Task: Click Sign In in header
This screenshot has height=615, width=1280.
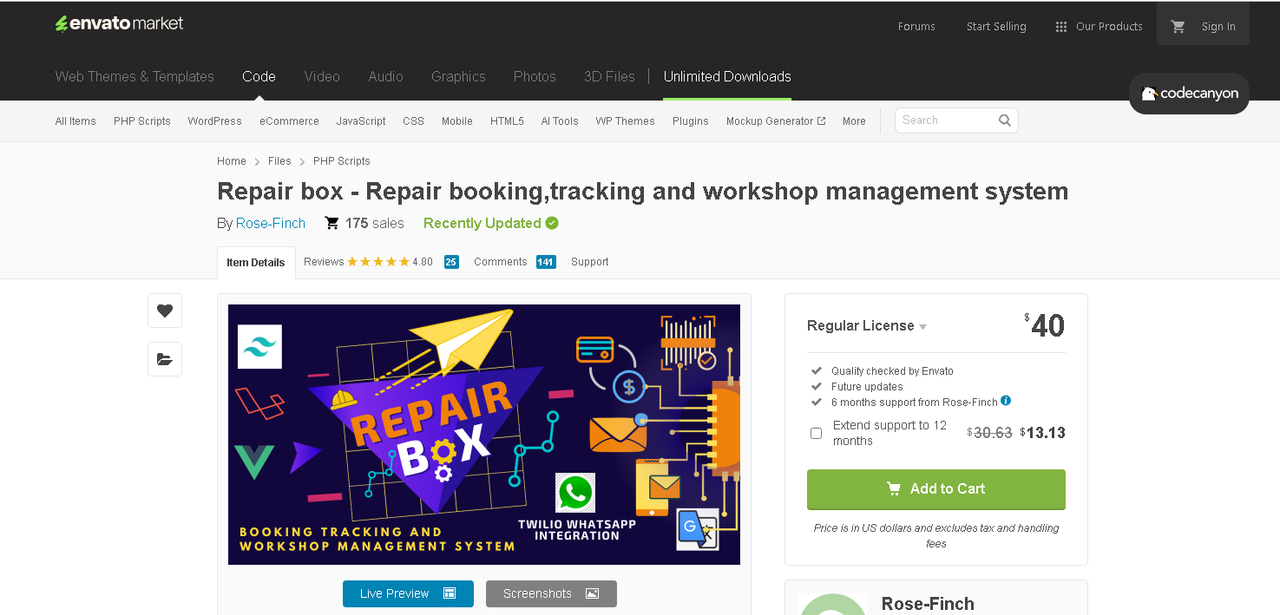Action: tap(1218, 27)
